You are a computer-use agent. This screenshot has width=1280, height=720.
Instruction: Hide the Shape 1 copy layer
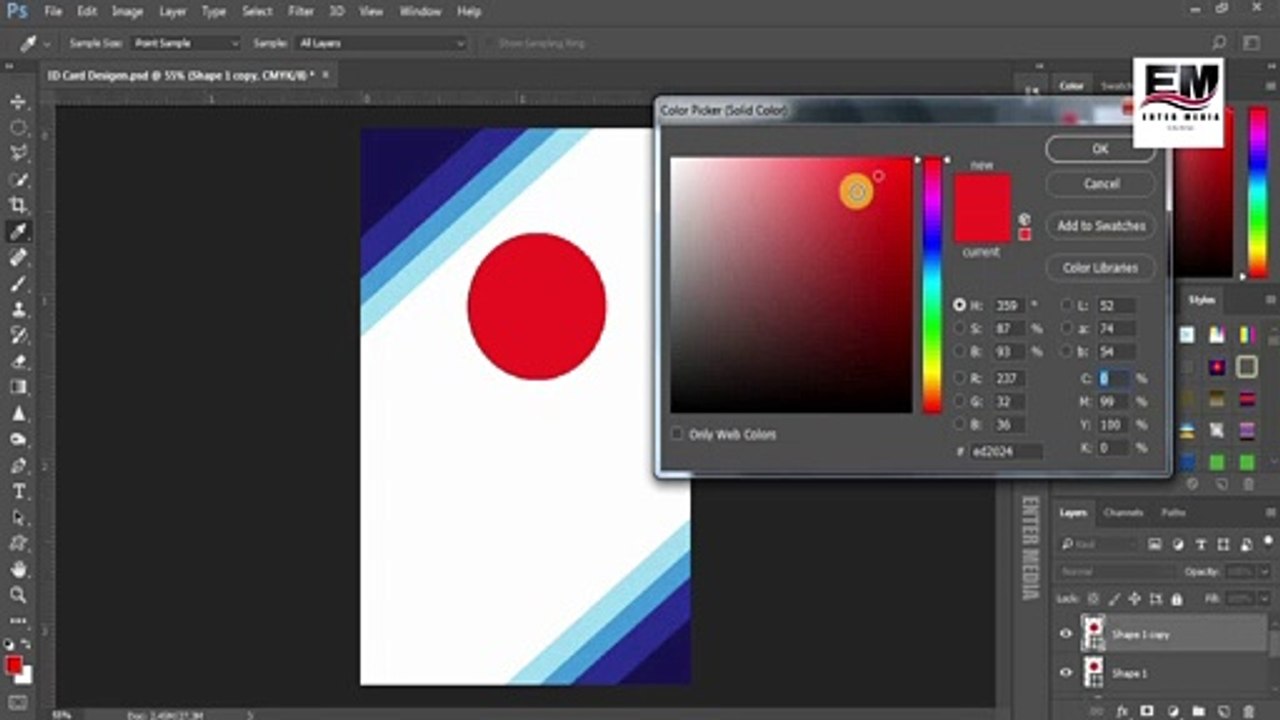click(x=1065, y=634)
